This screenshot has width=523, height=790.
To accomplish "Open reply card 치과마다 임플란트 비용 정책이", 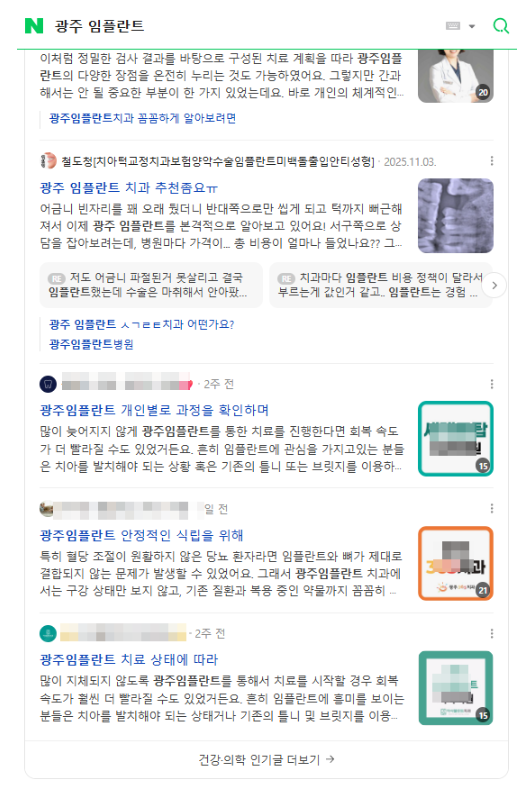I will pyautogui.click(x=378, y=285).
